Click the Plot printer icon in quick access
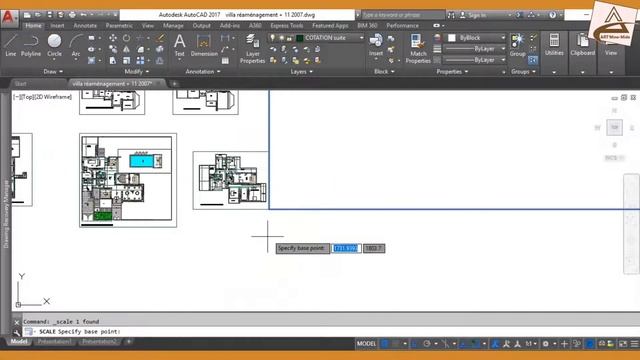The width and height of the screenshot is (640, 360). 72,15
